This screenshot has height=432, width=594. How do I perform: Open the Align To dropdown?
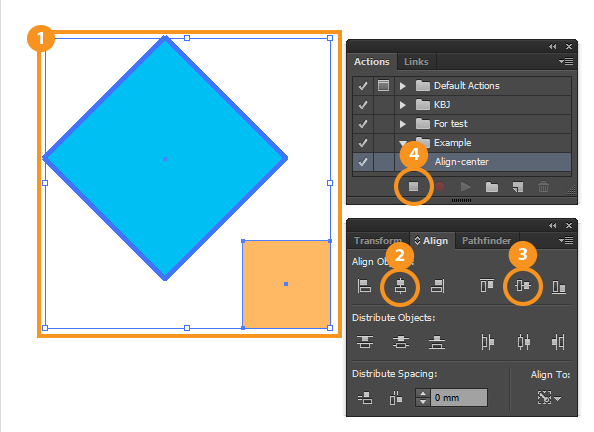tap(549, 398)
